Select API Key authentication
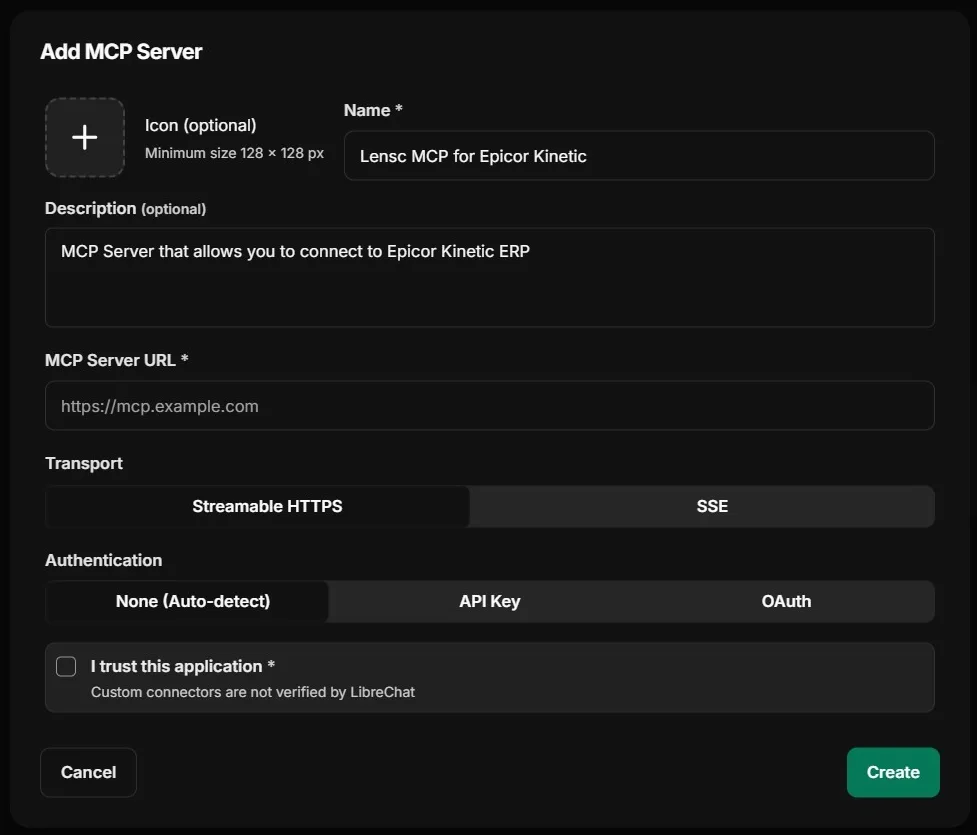The width and height of the screenshot is (977, 835). click(490, 601)
